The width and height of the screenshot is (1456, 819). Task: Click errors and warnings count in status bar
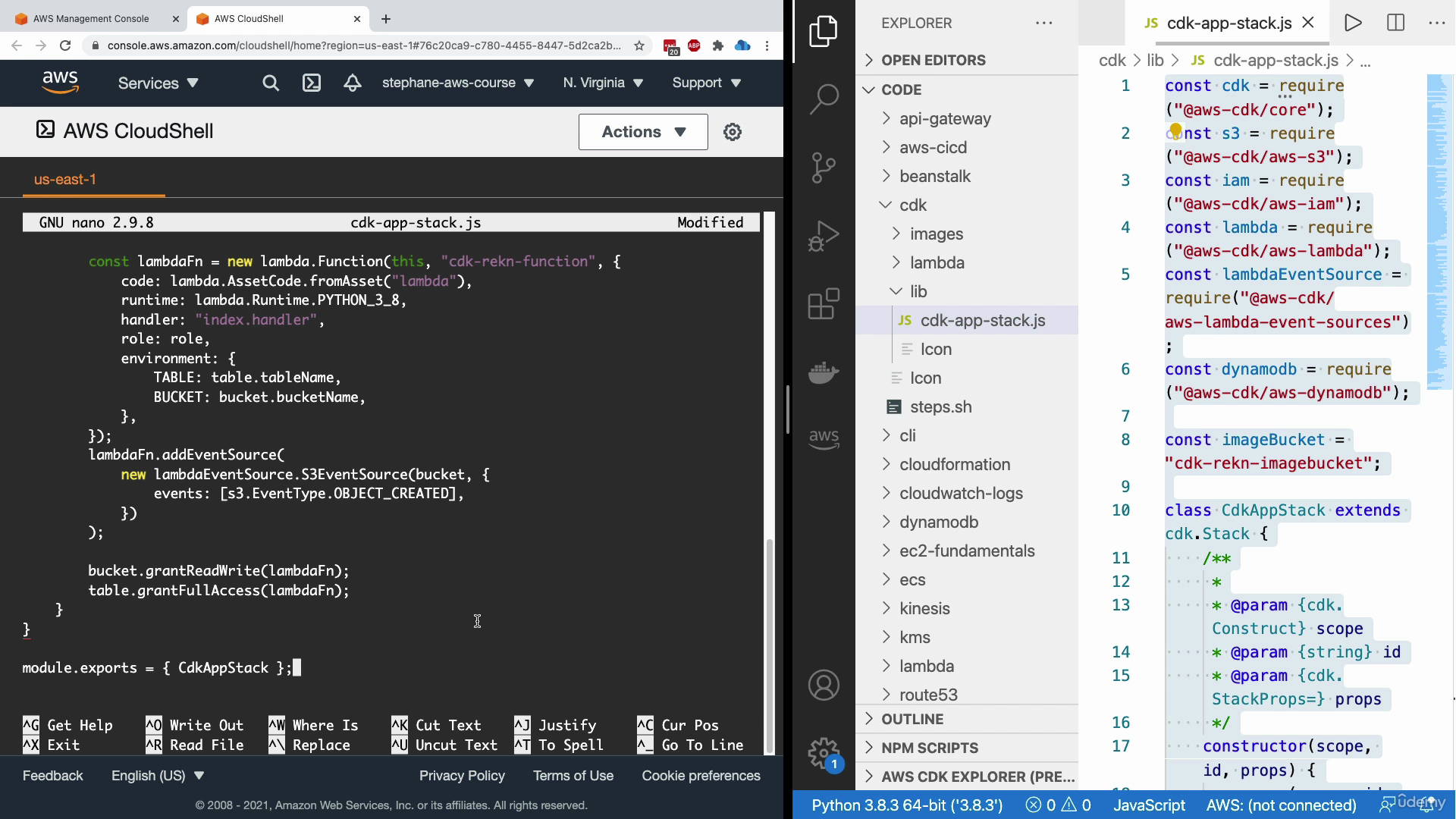coord(1058,805)
